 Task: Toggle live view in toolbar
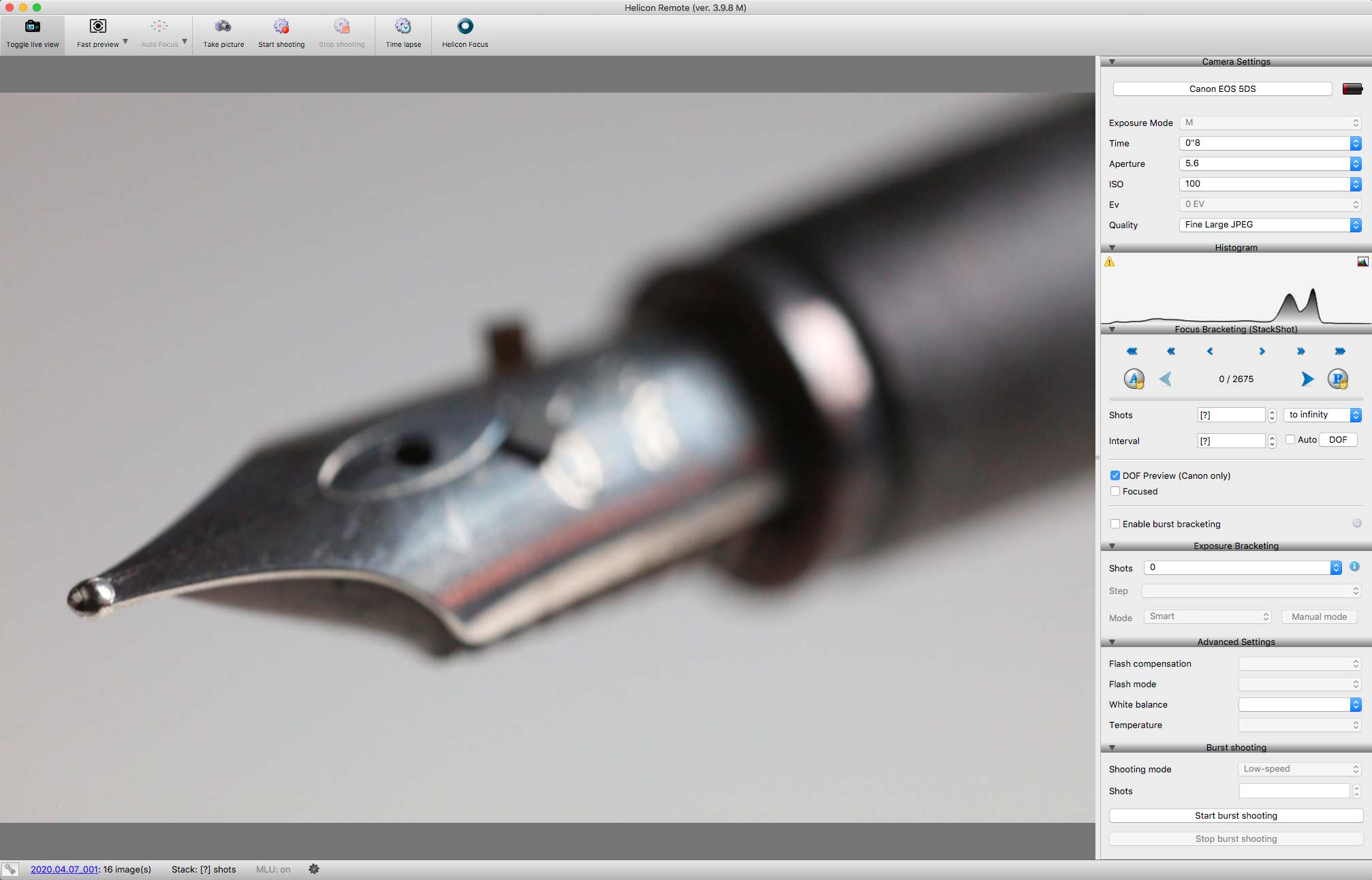[x=33, y=34]
